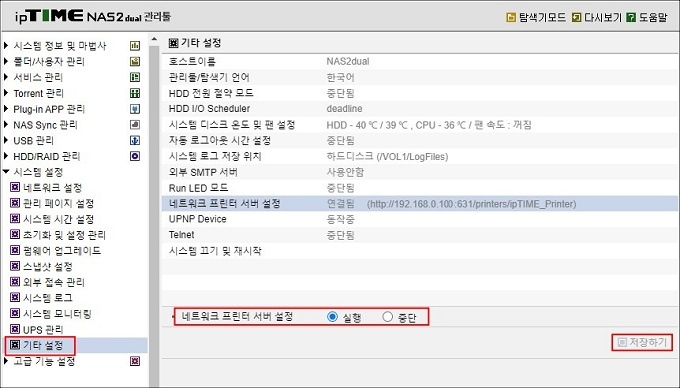
Task: Select the 시스템 디스크 온도 및 팬 설정 row
Action: point(419,125)
